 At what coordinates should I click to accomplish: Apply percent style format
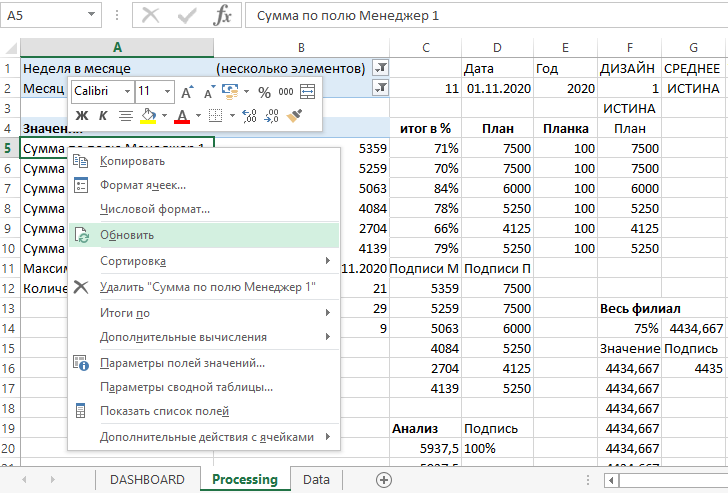[x=265, y=91]
